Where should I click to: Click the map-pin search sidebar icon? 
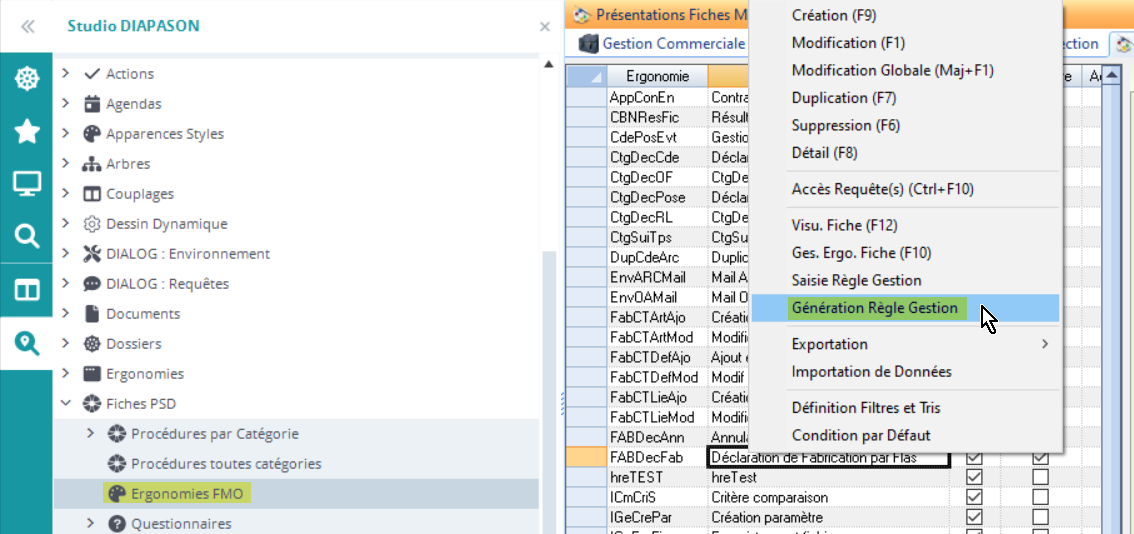[x=26, y=344]
